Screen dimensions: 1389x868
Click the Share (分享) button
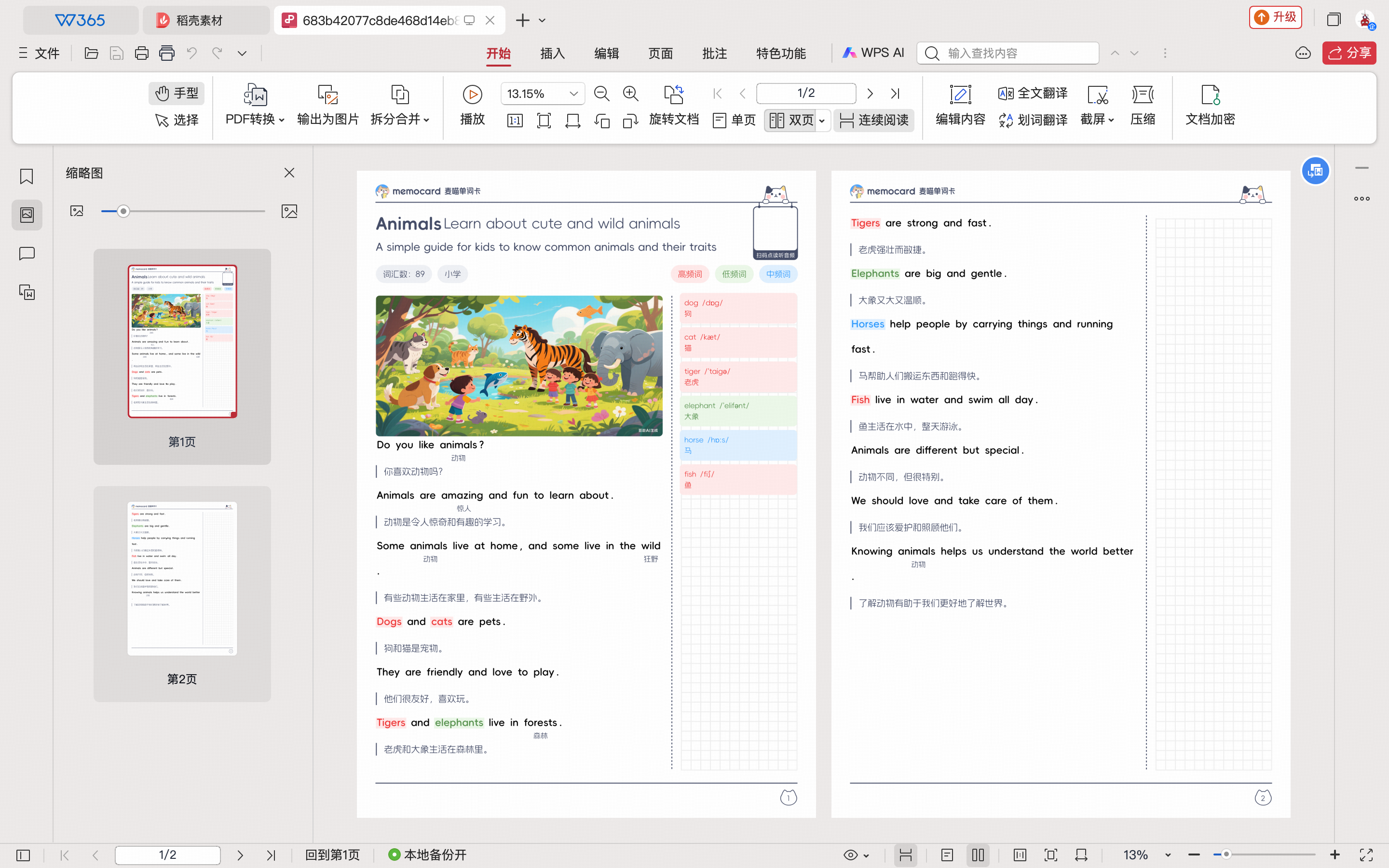[1349, 54]
